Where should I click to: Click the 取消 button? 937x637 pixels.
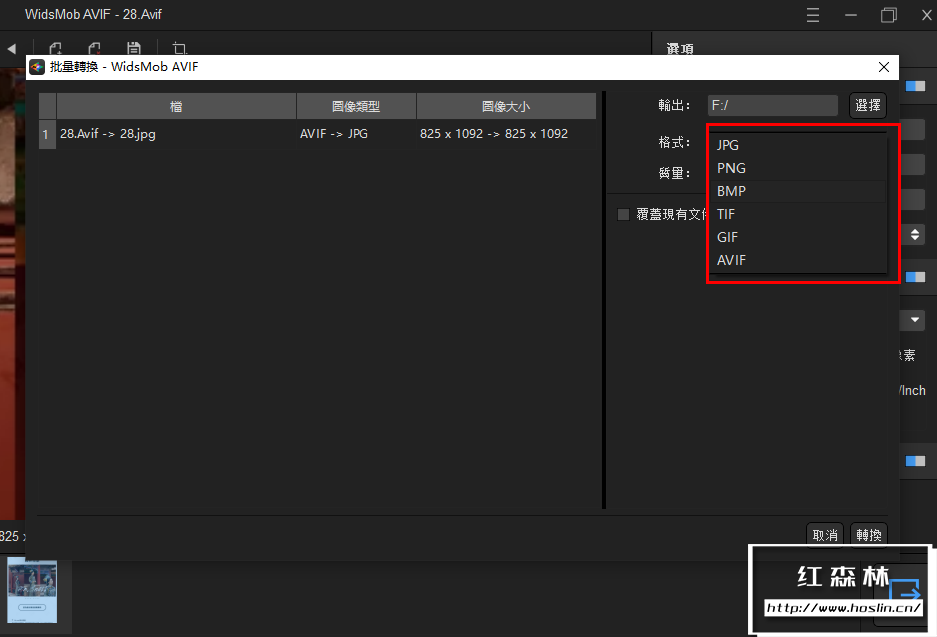825,535
